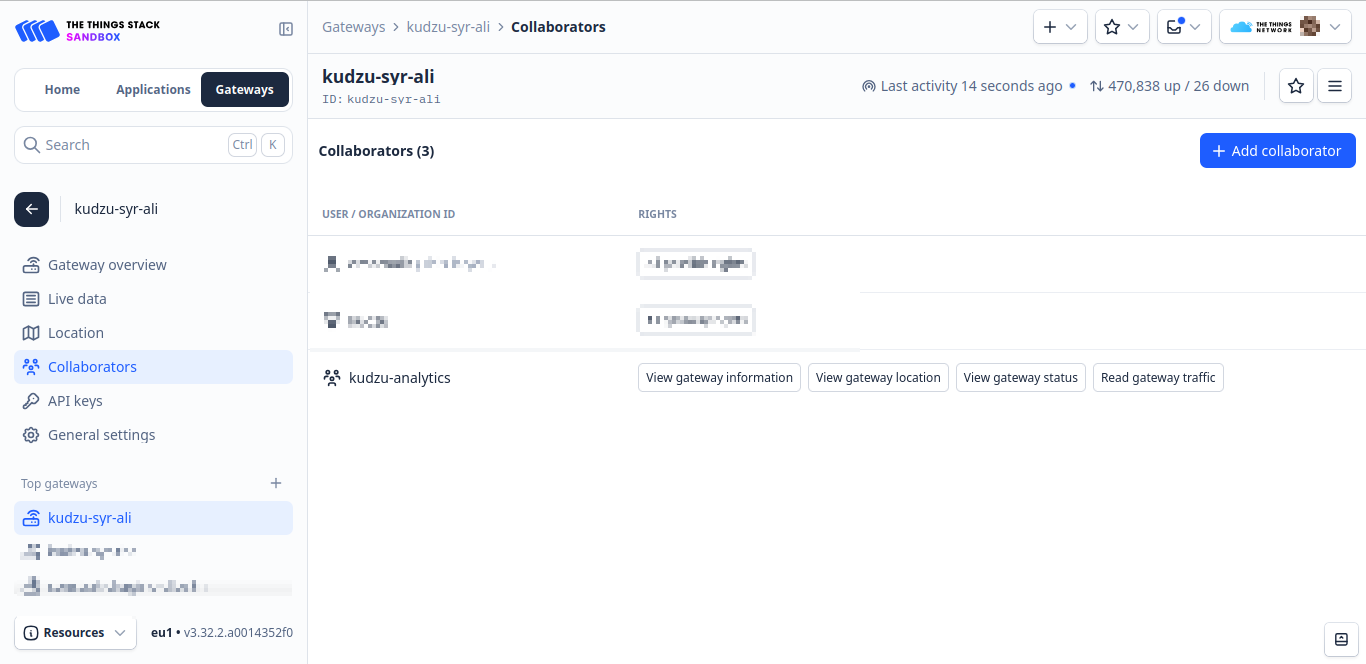The height and width of the screenshot is (664, 1366).
Task: Click Add collaborator button
Action: (1278, 151)
